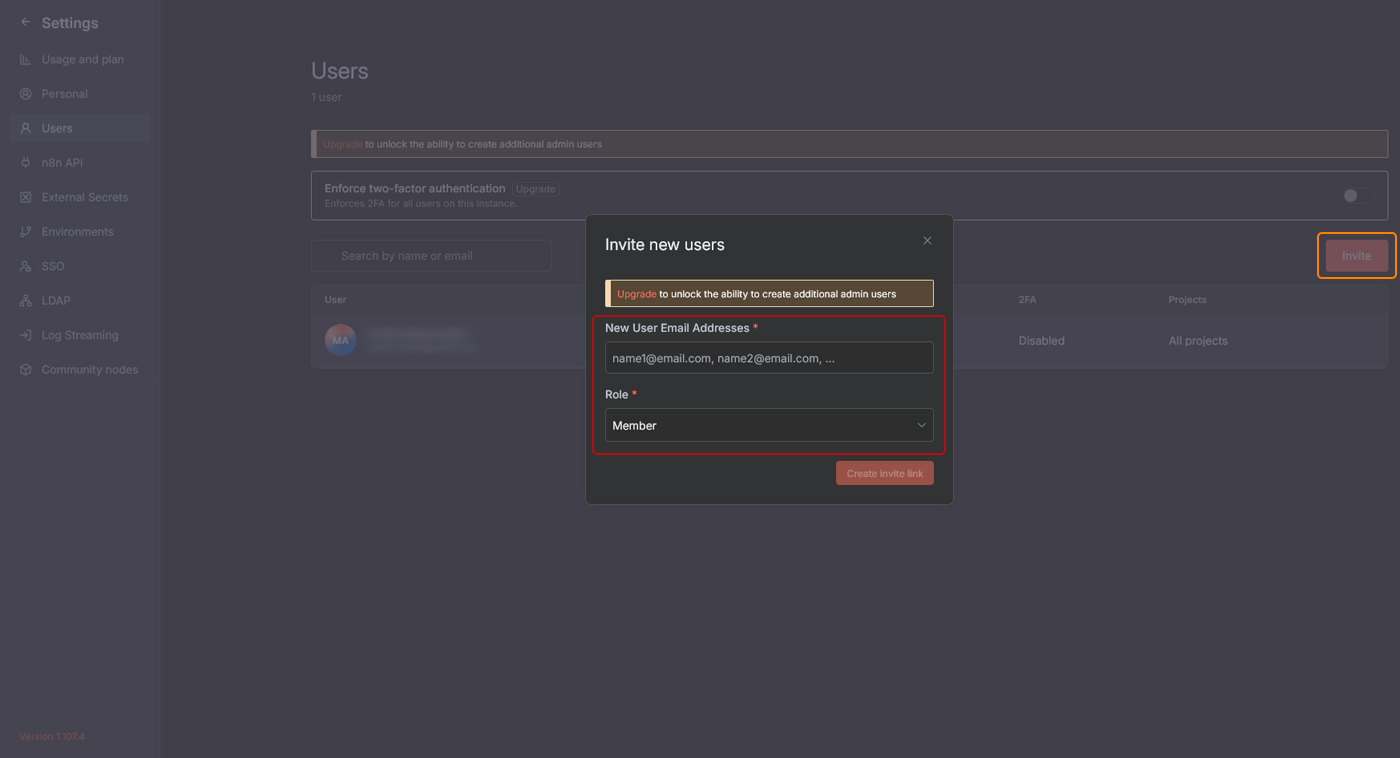
Task: Click the New User Email Addresses field
Action: pyautogui.click(x=768, y=358)
